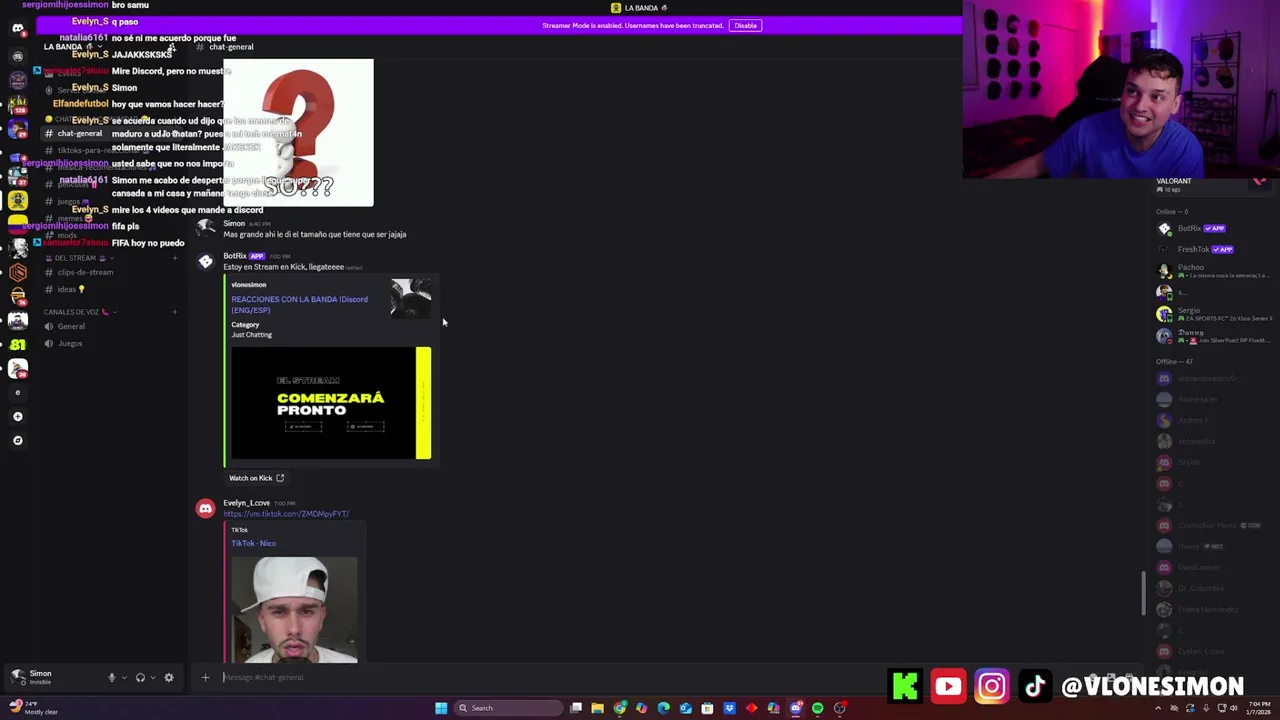Open the green 81 server icon
Image resolution: width=1280 pixels, height=720 pixels.
[18, 345]
